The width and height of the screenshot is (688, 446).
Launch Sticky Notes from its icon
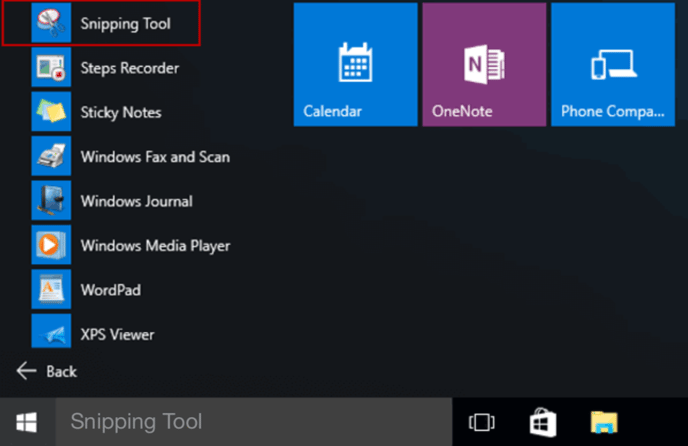coord(49,112)
